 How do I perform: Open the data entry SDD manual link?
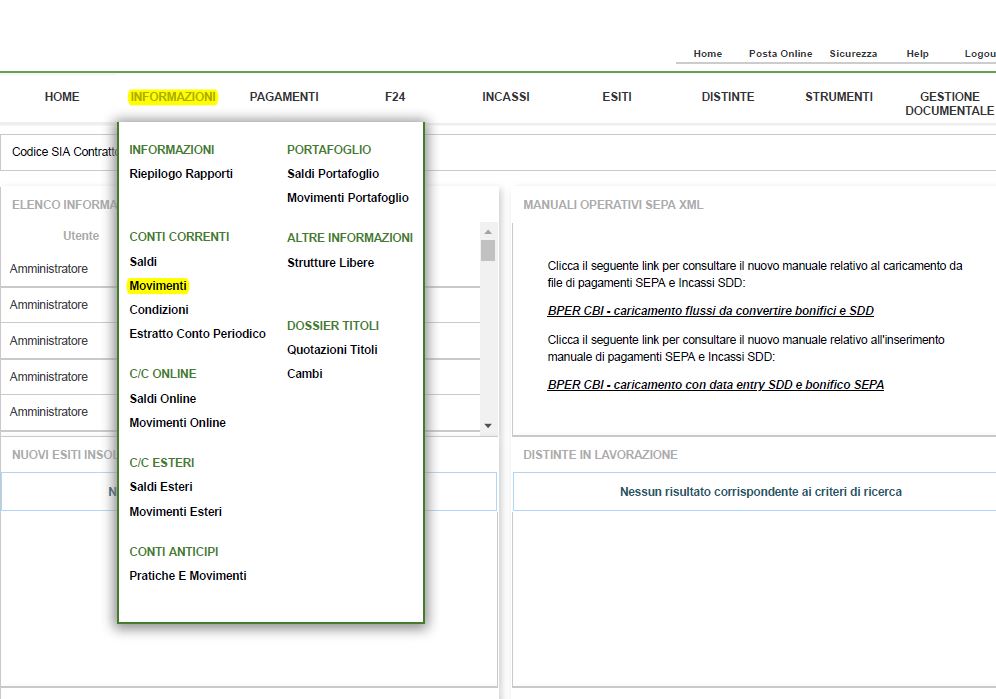click(x=715, y=385)
